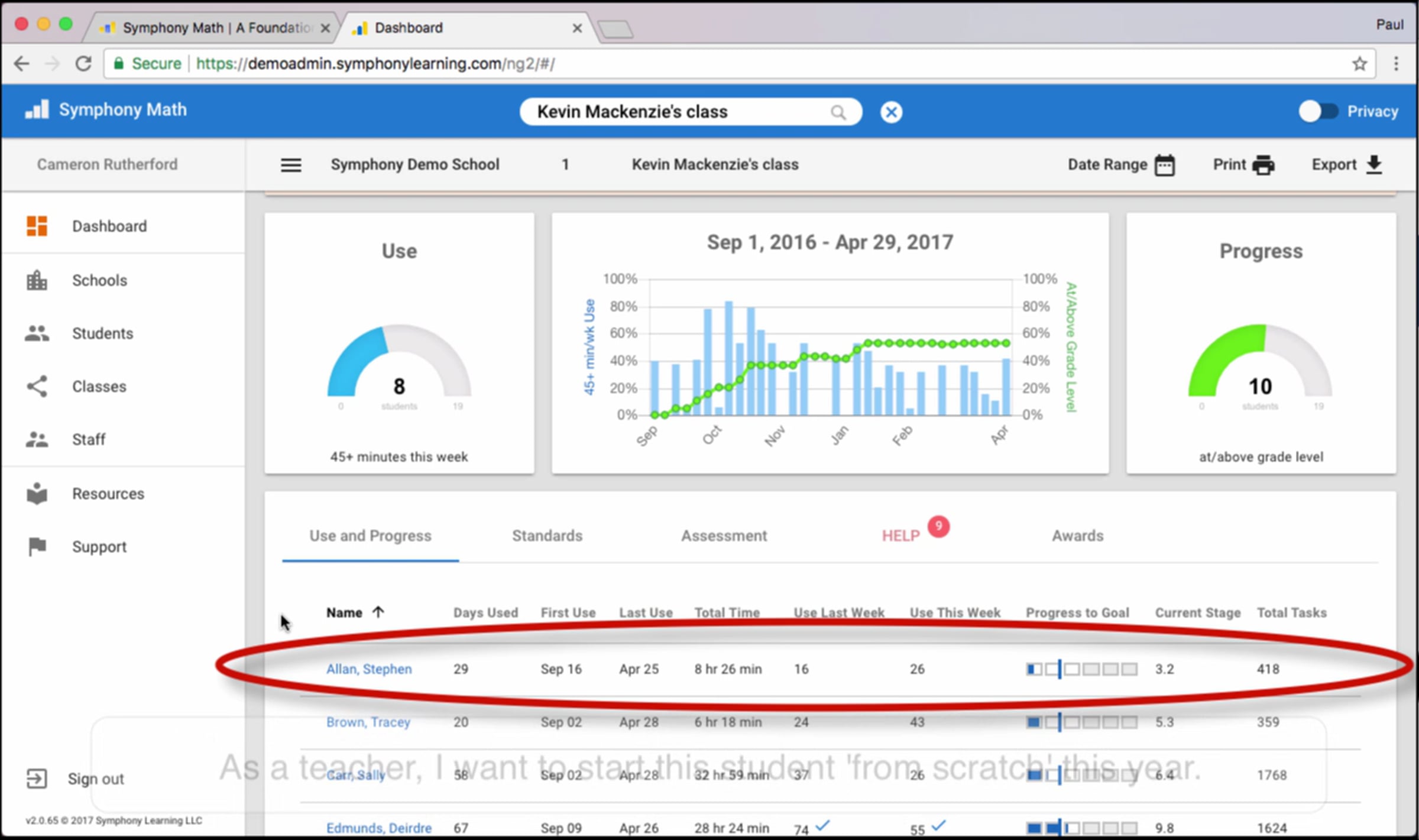Screen dimensions: 1419x840
Task: Open the HELP tab
Action: pyautogui.click(x=900, y=536)
